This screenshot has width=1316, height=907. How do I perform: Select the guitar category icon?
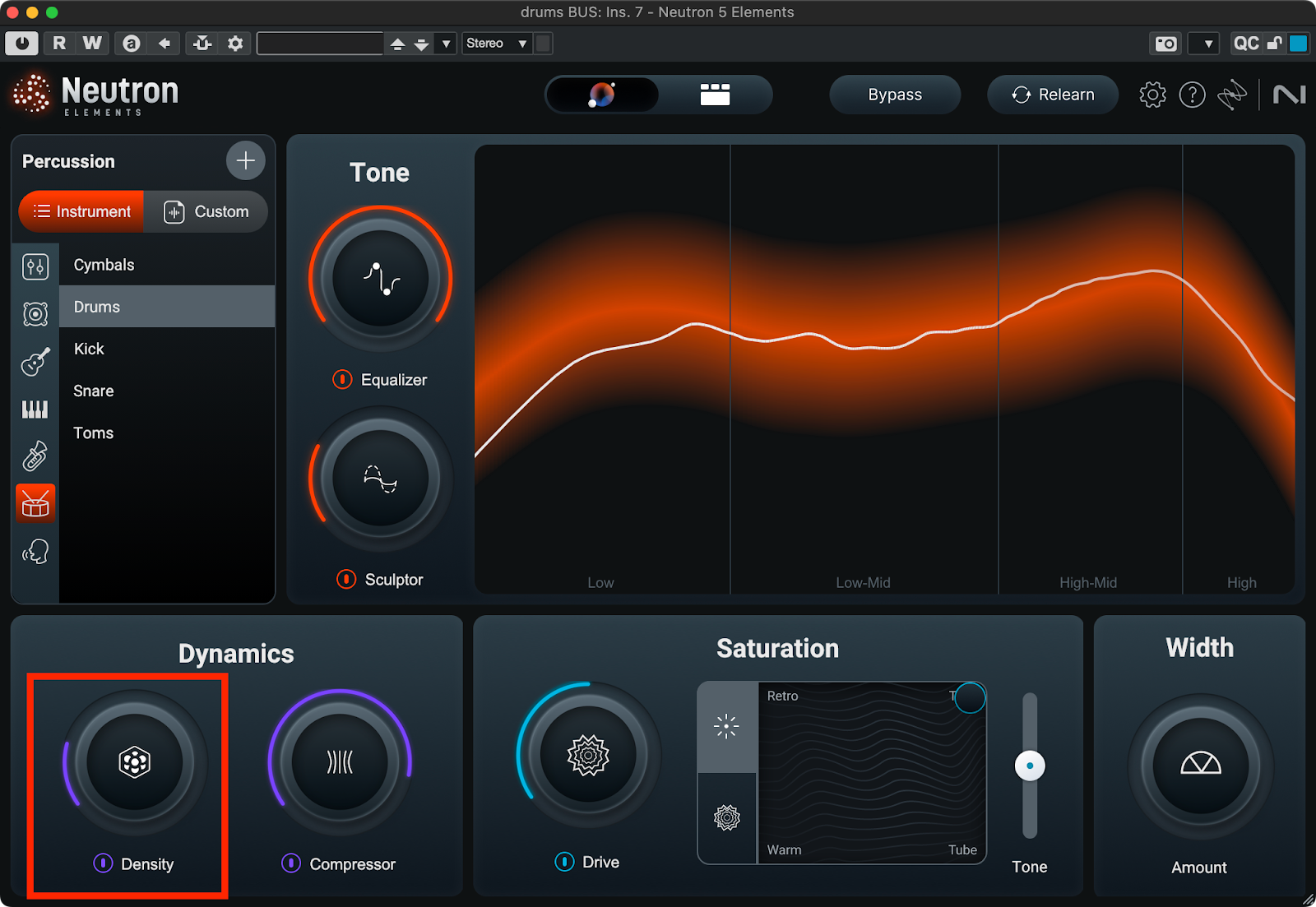coord(35,361)
